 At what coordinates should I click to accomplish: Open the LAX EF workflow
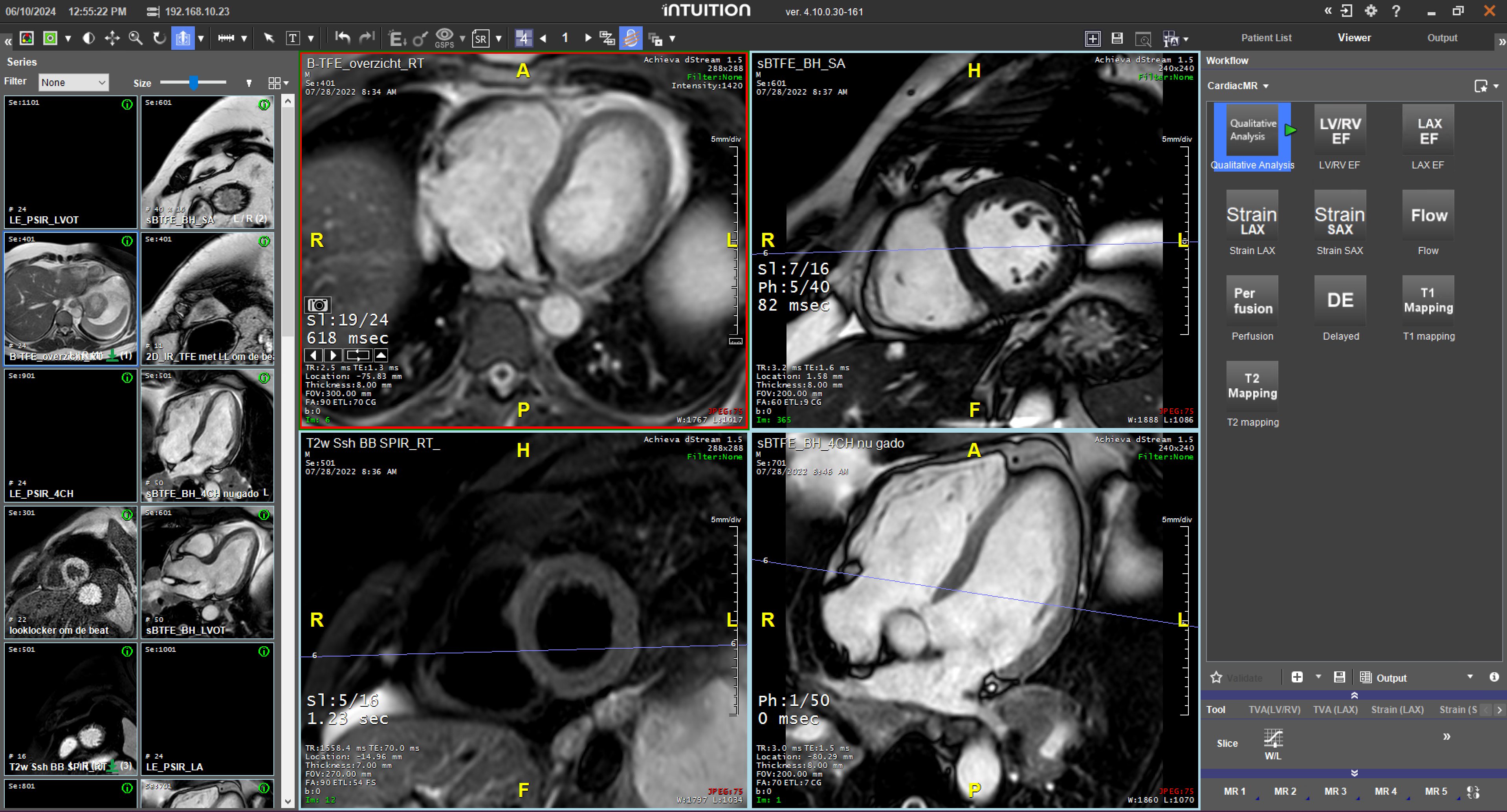1428,138
